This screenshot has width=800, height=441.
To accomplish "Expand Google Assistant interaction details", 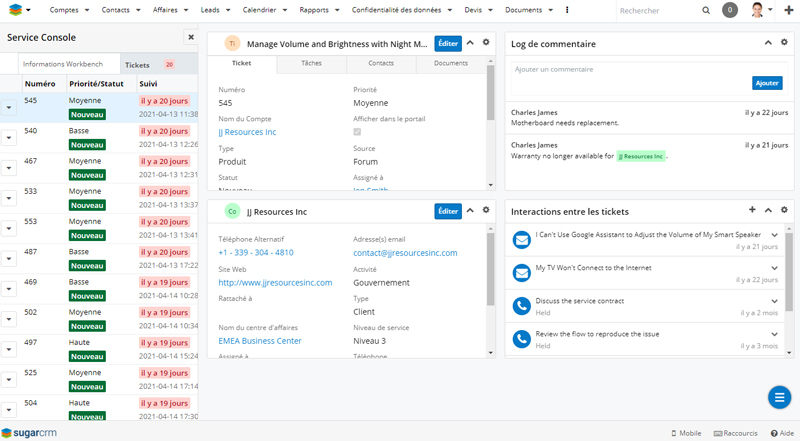I will [x=774, y=235].
